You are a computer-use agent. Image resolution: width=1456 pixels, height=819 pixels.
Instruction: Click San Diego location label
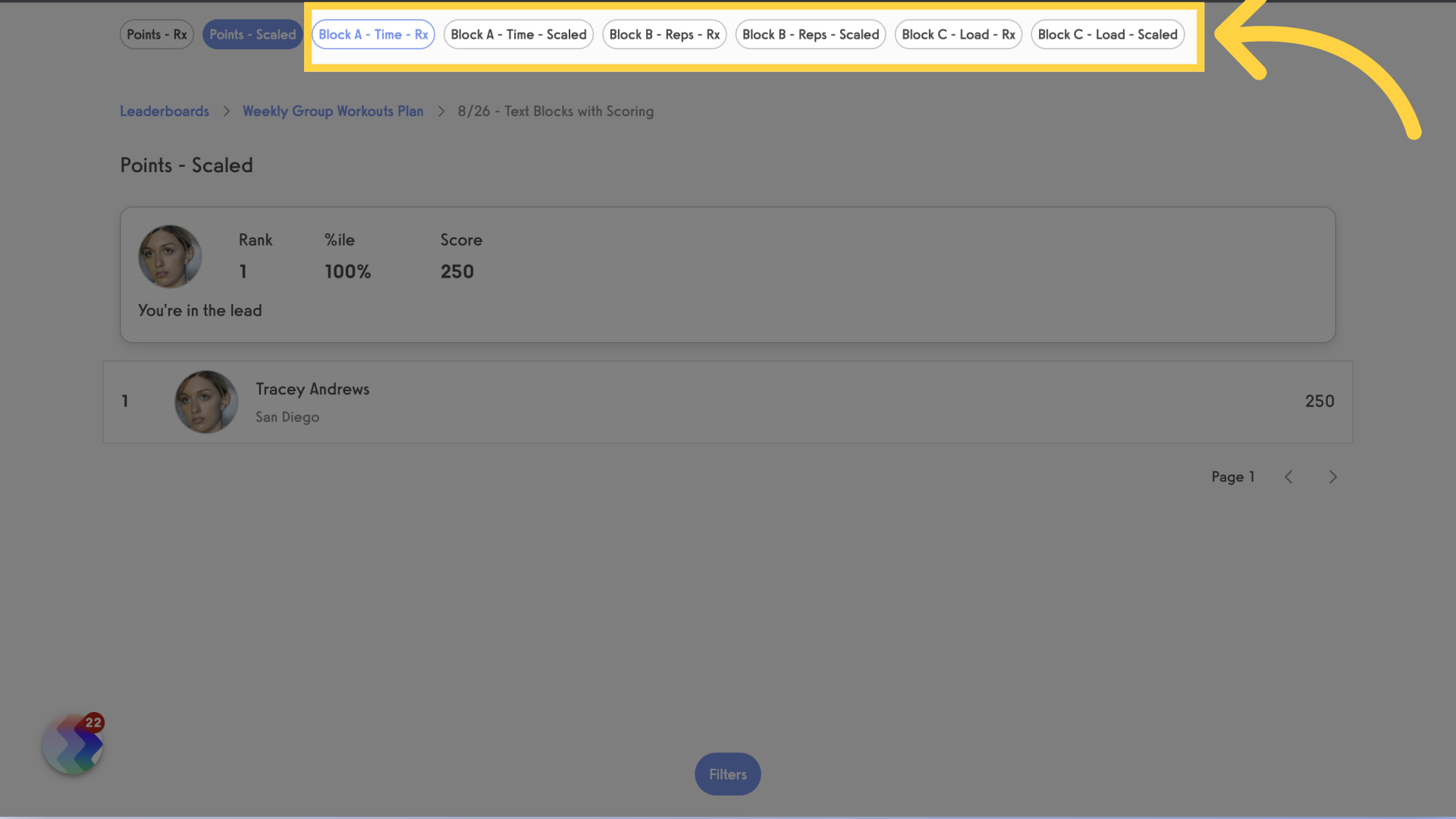click(287, 416)
